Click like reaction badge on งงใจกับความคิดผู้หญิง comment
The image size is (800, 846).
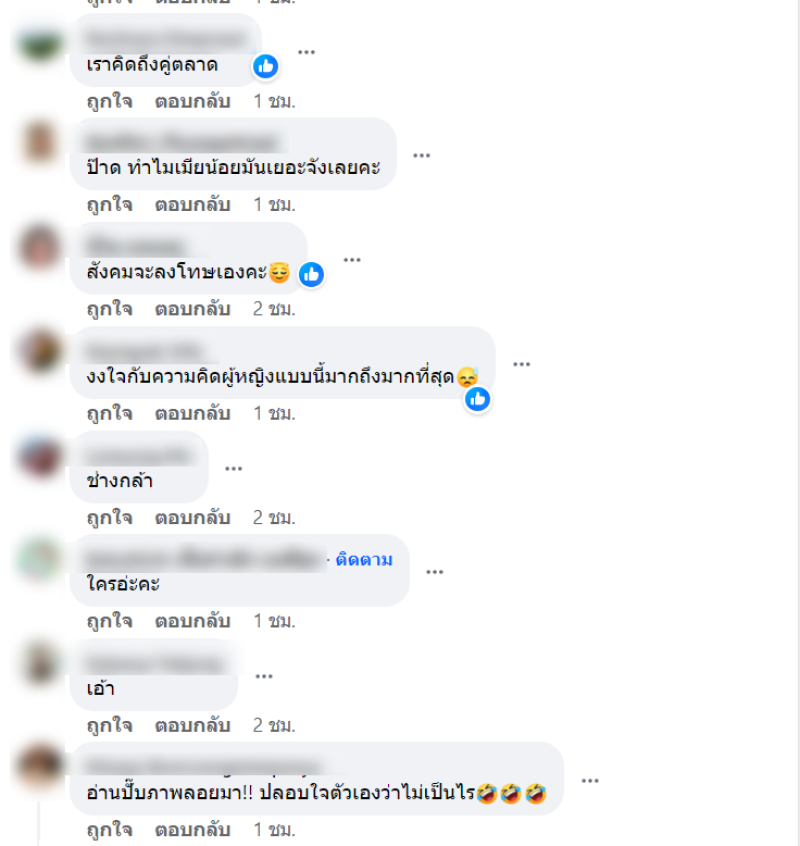[477, 399]
